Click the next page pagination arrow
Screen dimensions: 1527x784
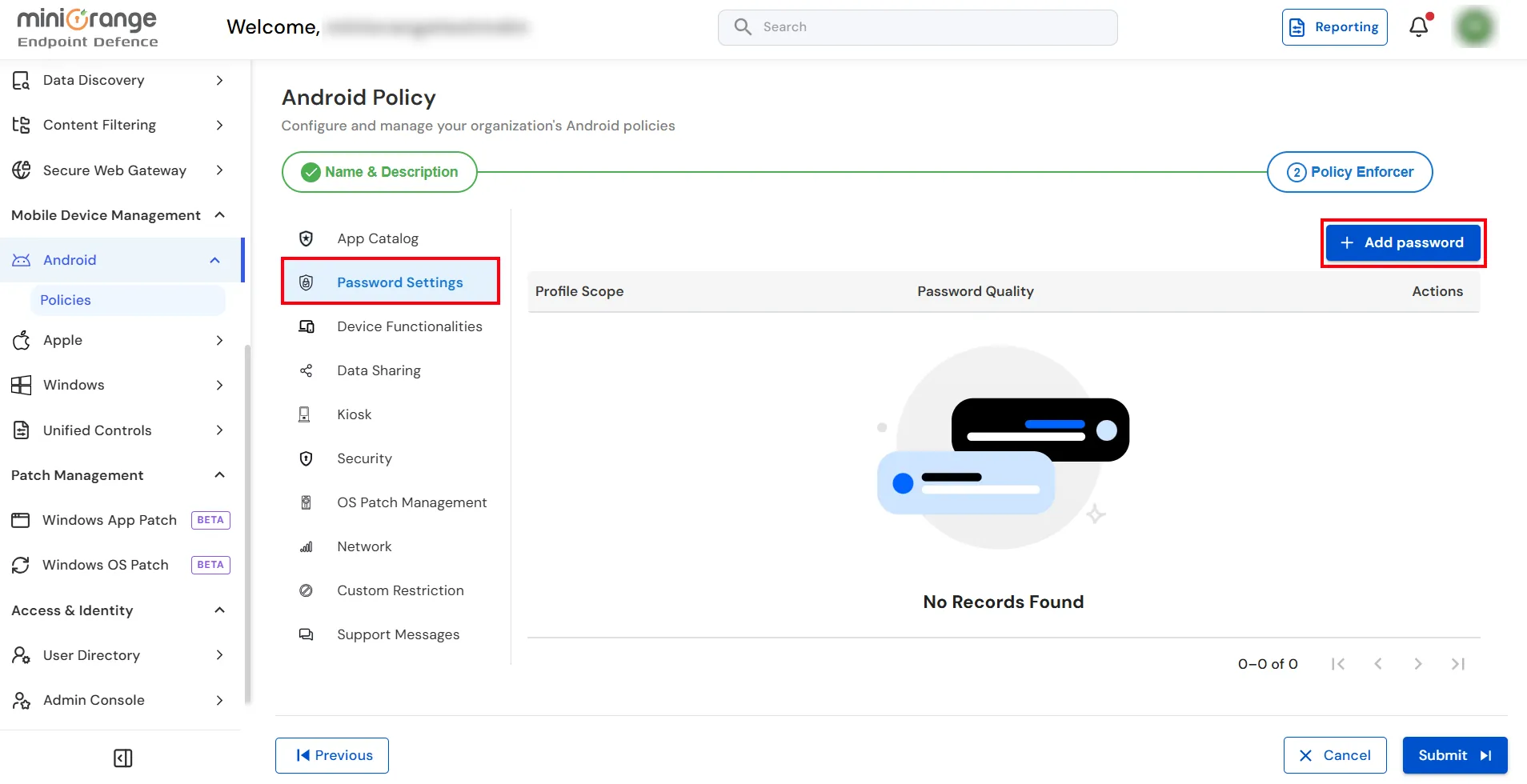[1418, 664]
